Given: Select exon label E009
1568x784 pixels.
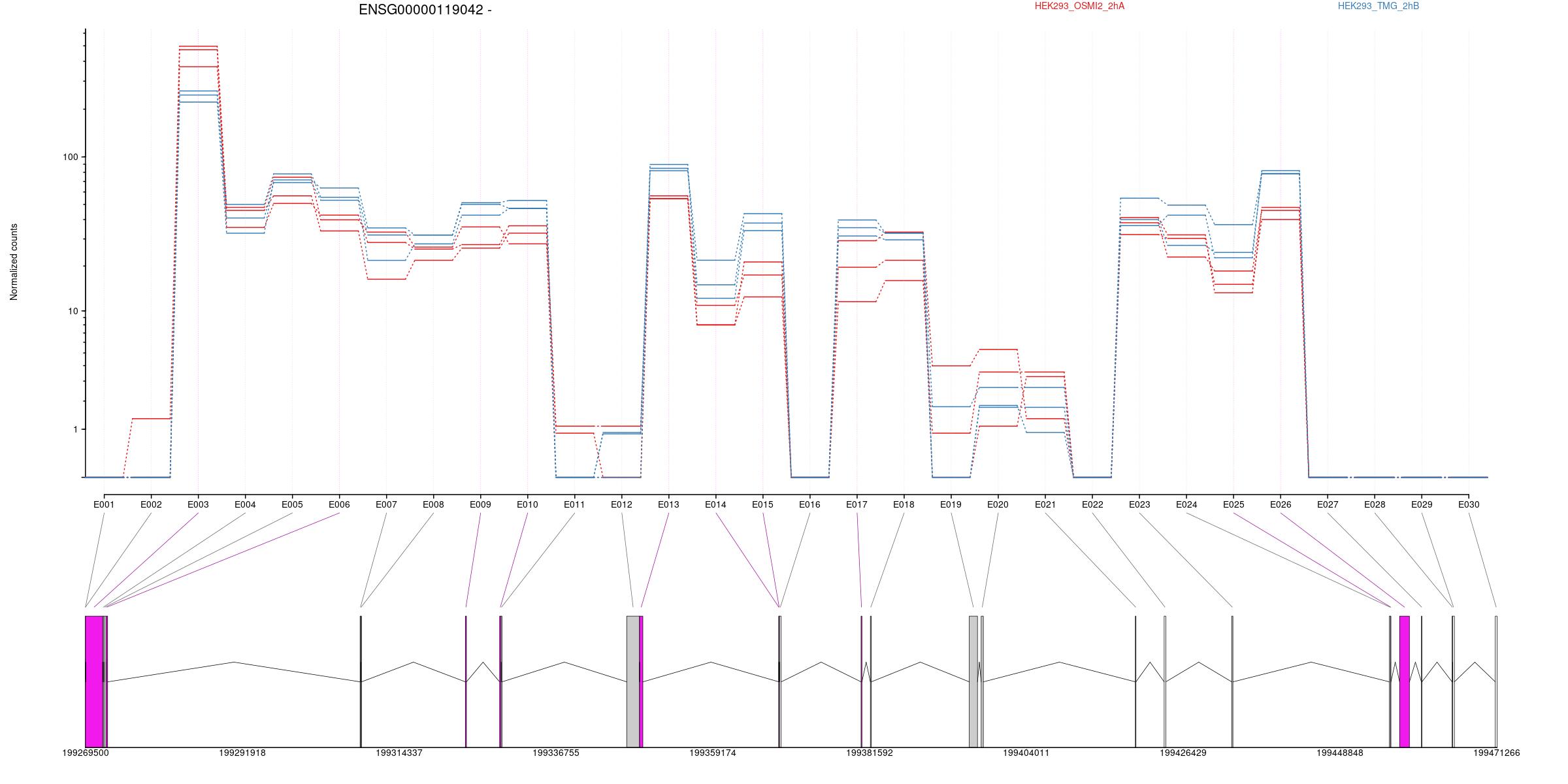Looking at the screenshot, I should (x=480, y=504).
